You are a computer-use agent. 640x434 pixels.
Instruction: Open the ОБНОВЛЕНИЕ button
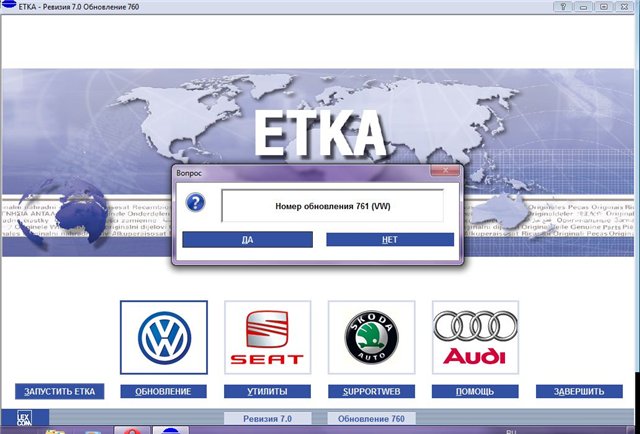pos(163,392)
